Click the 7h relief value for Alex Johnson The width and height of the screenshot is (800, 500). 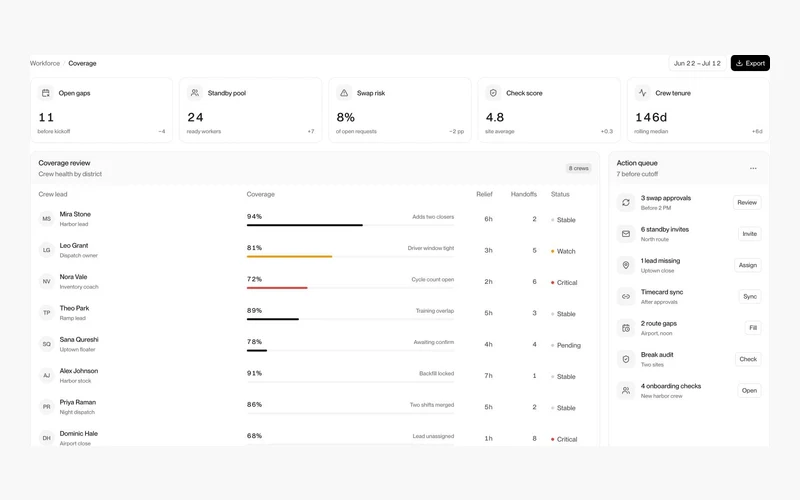[x=488, y=376]
